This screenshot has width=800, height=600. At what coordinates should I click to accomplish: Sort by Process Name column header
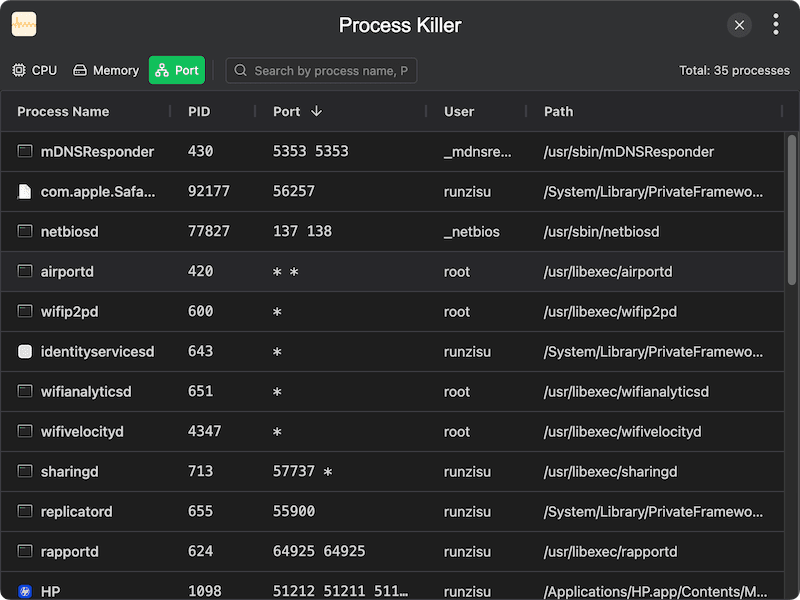coord(63,112)
